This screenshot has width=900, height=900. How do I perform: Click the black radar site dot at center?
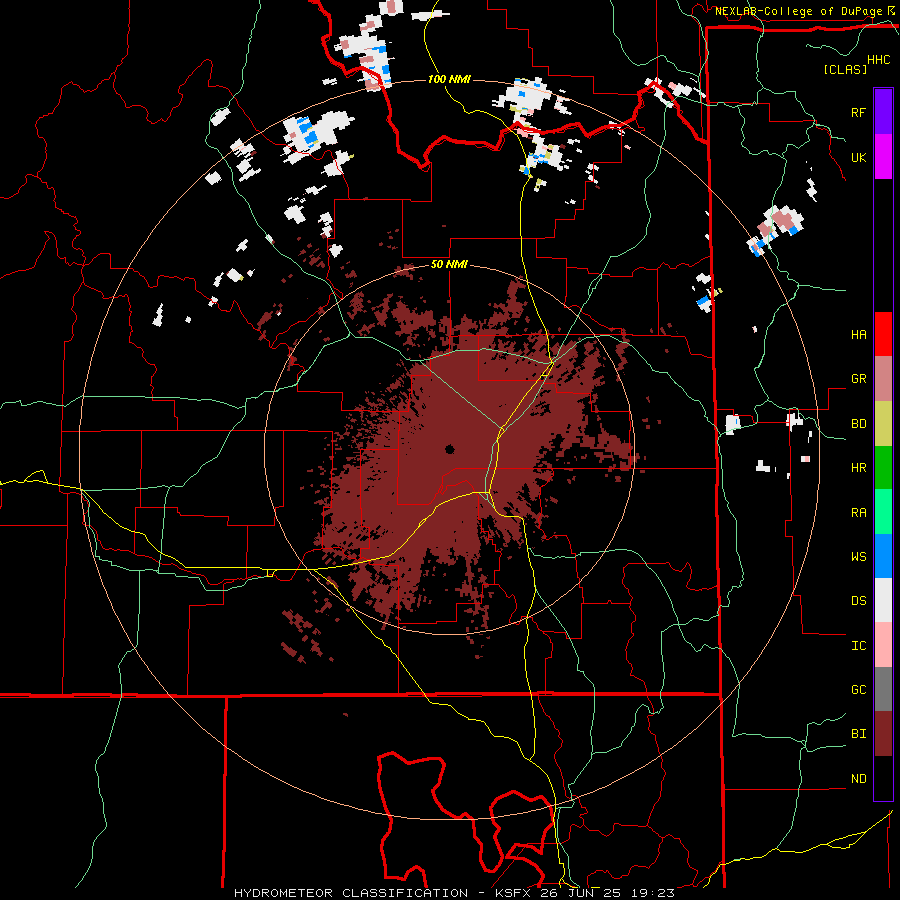tap(449, 449)
